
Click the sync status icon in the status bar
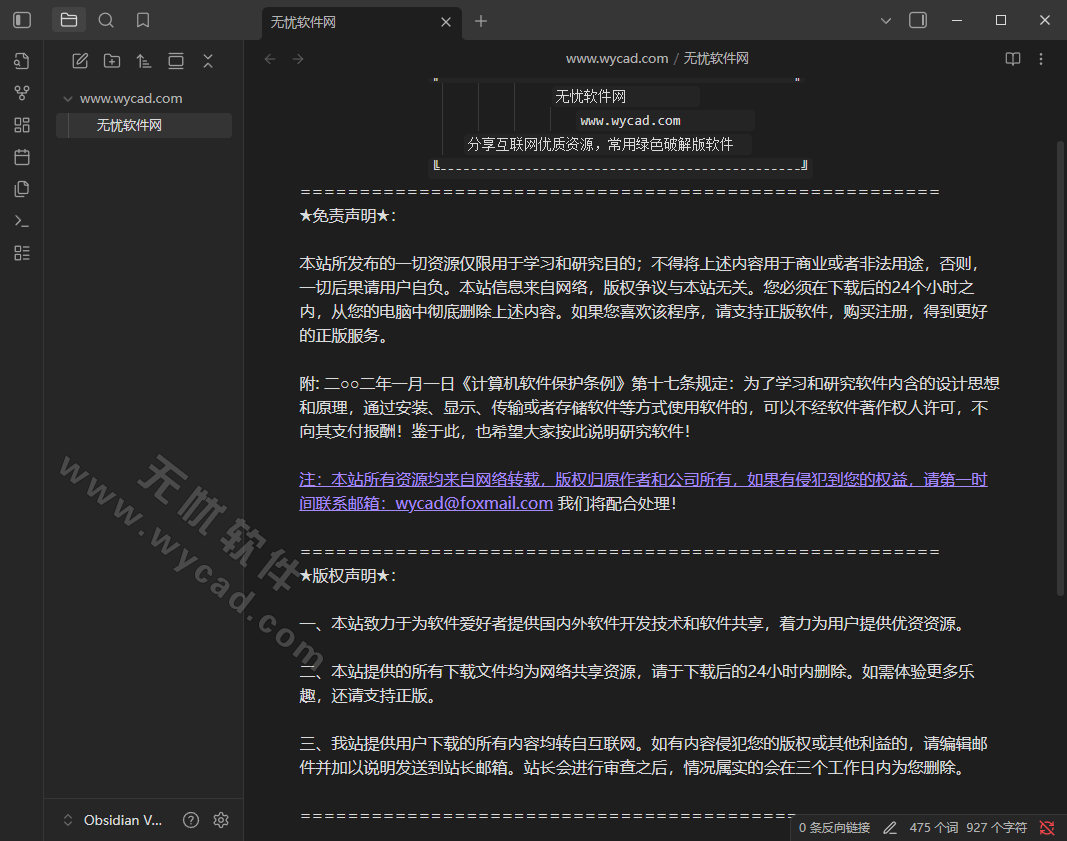point(1046,828)
